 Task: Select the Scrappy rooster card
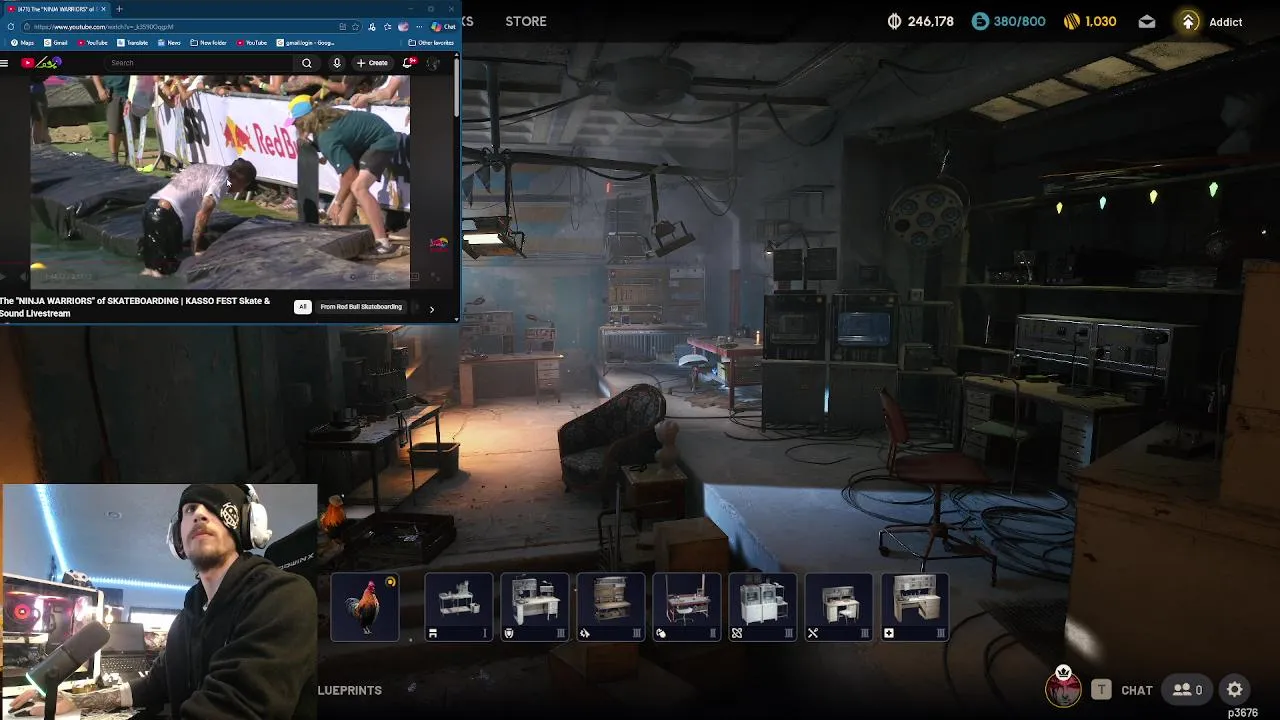pyautogui.click(x=365, y=607)
